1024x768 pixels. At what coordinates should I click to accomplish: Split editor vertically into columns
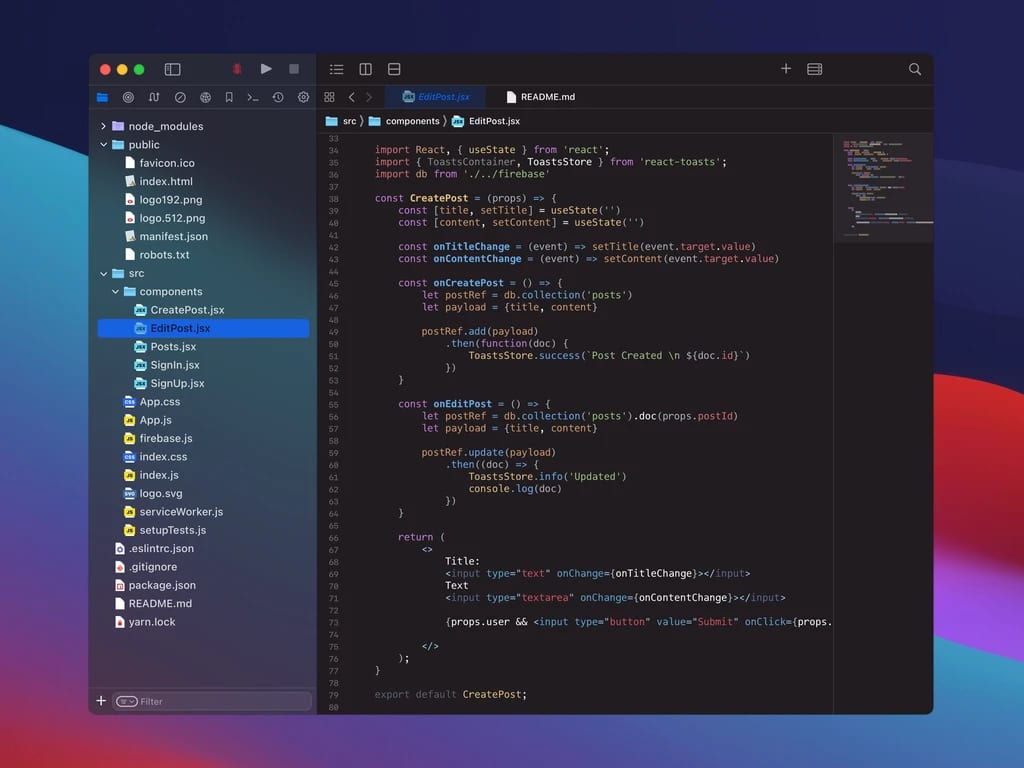pyautogui.click(x=366, y=69)
